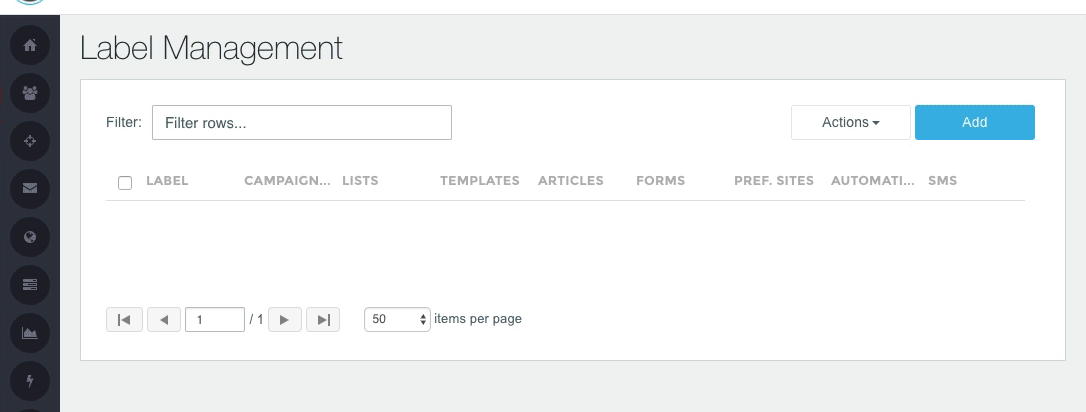Click the lightning bolt automation icon
The width and height of the screenshot is (1086, 412).
[30, 381]
